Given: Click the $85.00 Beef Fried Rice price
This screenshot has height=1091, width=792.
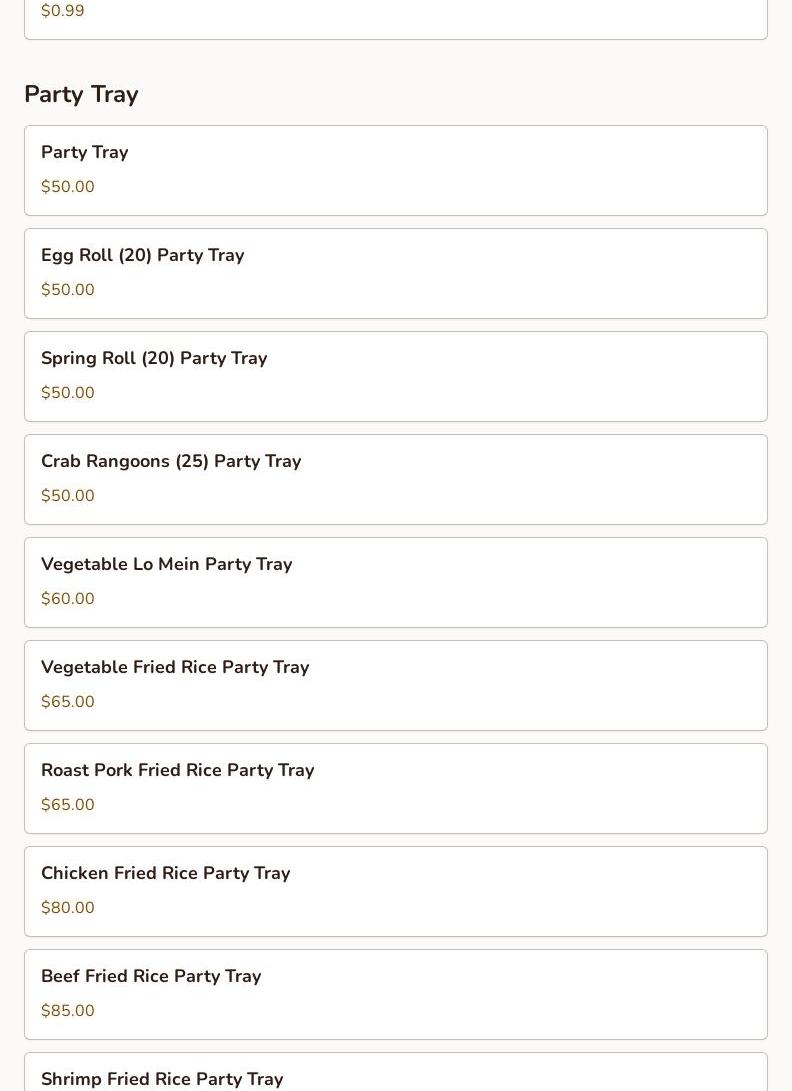Looking at the screenshot, I should point(68,1011).
